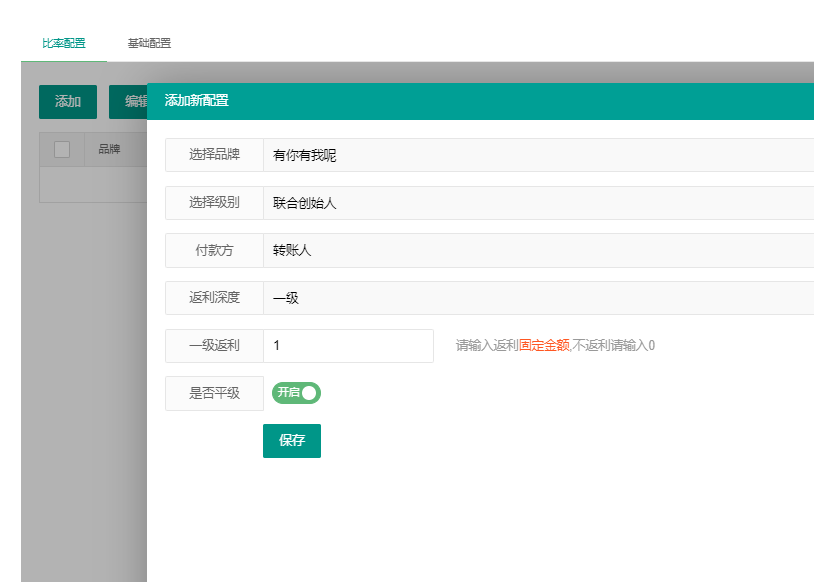The image size is (814, 582).
Task: Click the 付款方 field label
Action: [x=214, y=250]
